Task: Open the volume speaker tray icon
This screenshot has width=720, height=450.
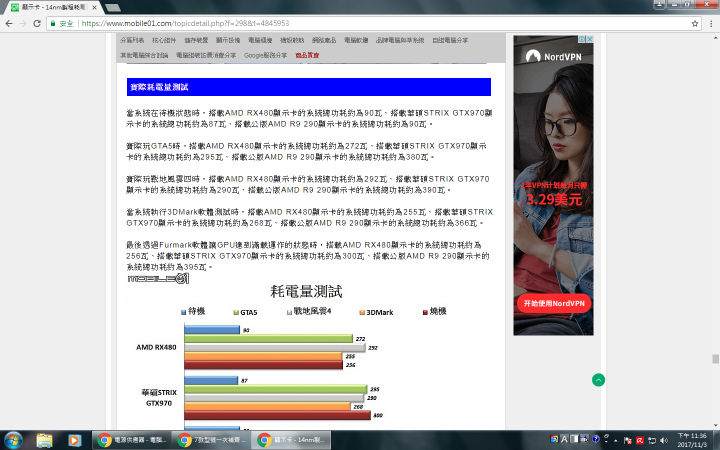Action: (664, 441)
